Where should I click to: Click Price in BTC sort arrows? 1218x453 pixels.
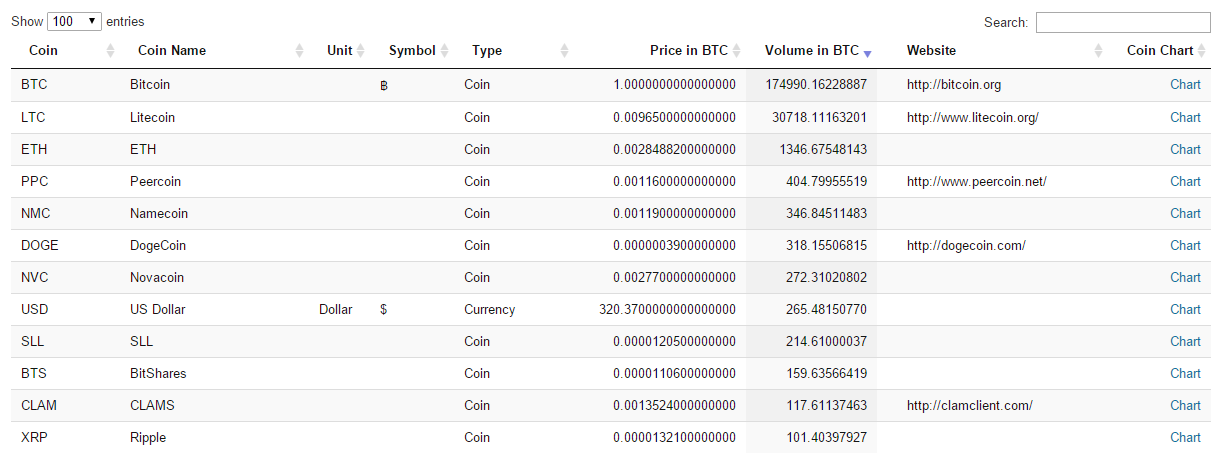point(737,50)
